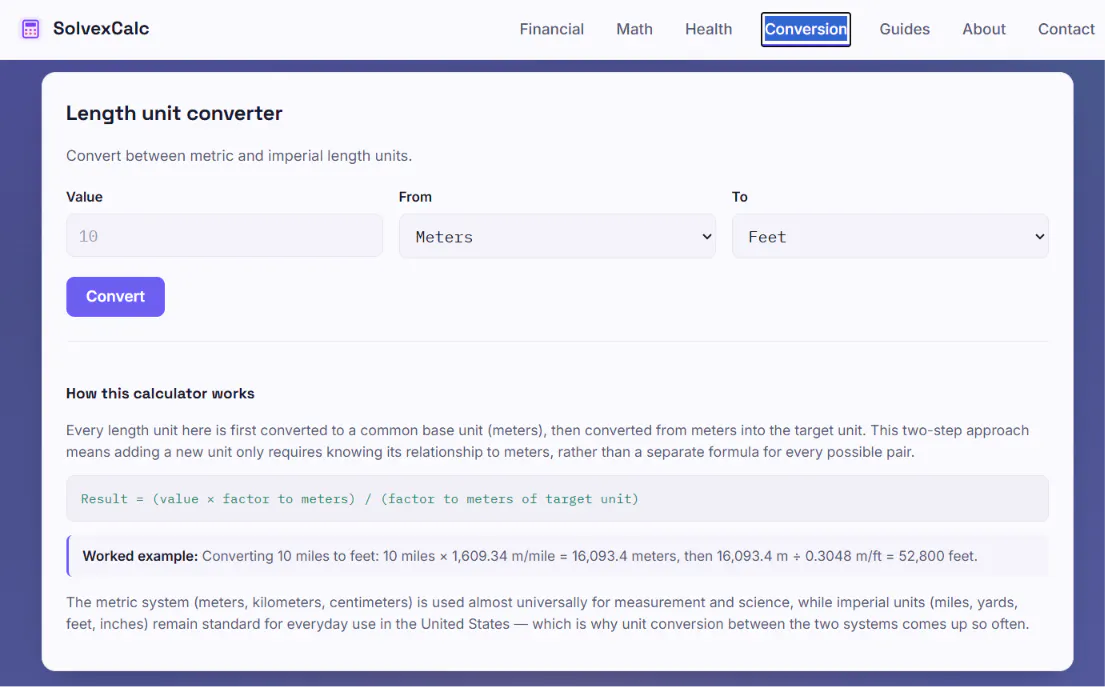Screen dimensions: 1105x687
Task: Expand the From unit dropdown
Action: pos(557,236)
